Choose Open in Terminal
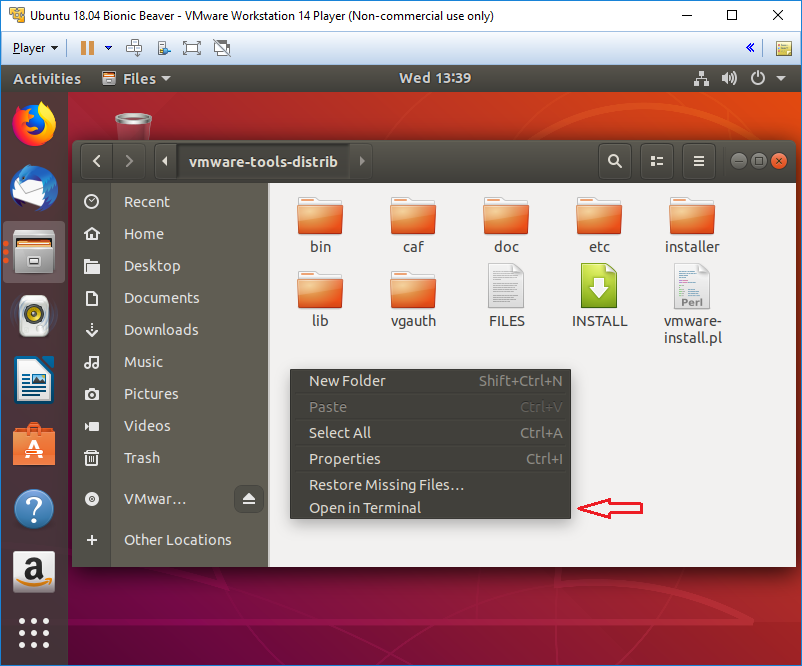802x666 pixels. pos(431,508)
